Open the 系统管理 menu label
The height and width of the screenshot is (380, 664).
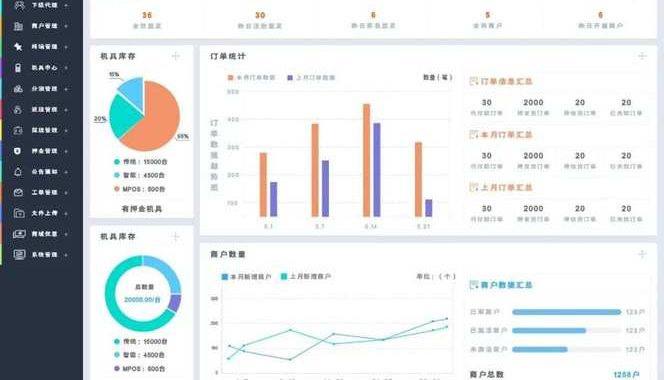[x=44, y=254]
